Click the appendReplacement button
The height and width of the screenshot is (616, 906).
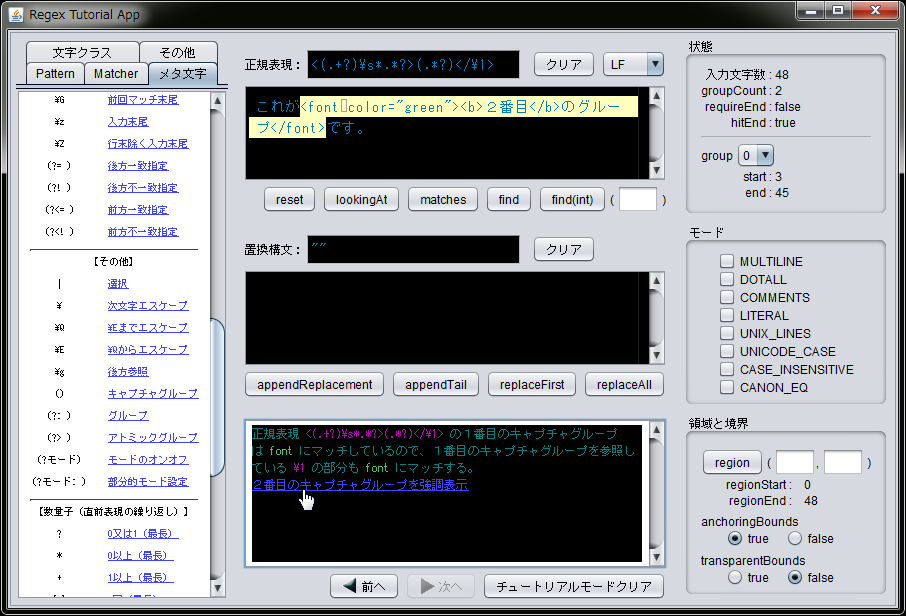(x=314, y=384)
